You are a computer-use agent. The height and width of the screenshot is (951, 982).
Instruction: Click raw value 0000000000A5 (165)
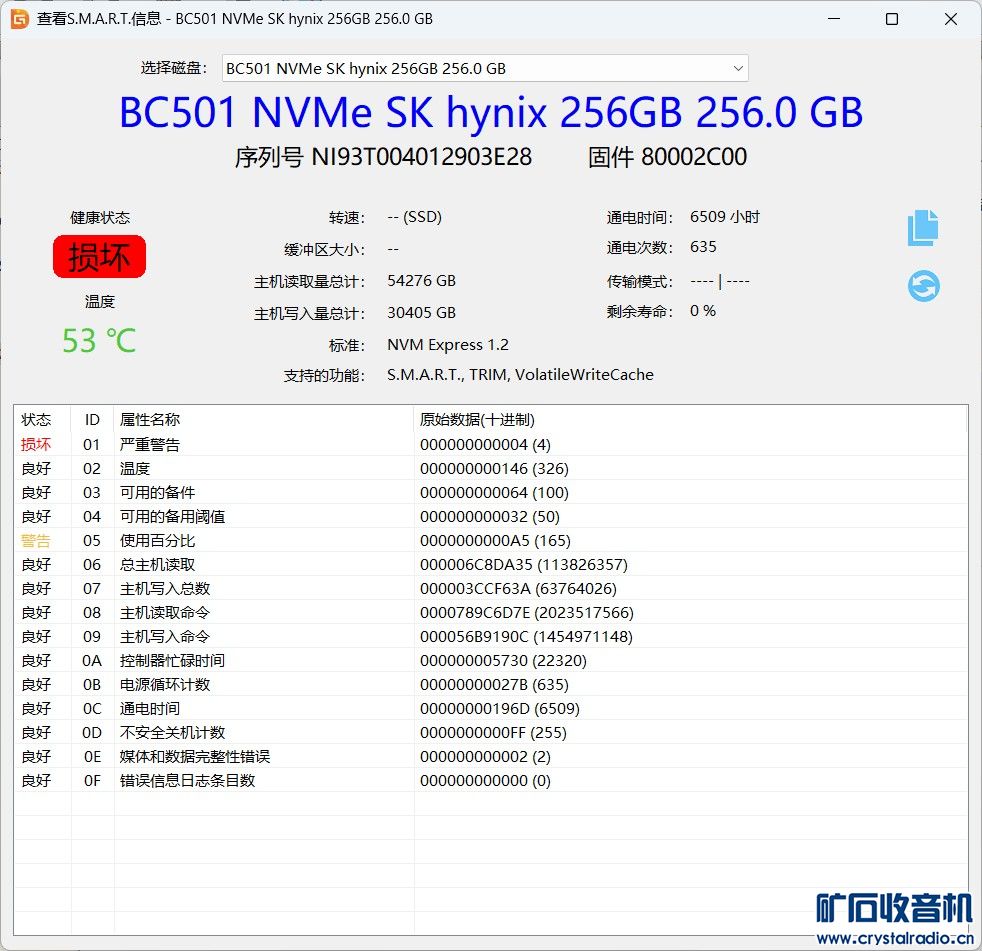point(495,541)
